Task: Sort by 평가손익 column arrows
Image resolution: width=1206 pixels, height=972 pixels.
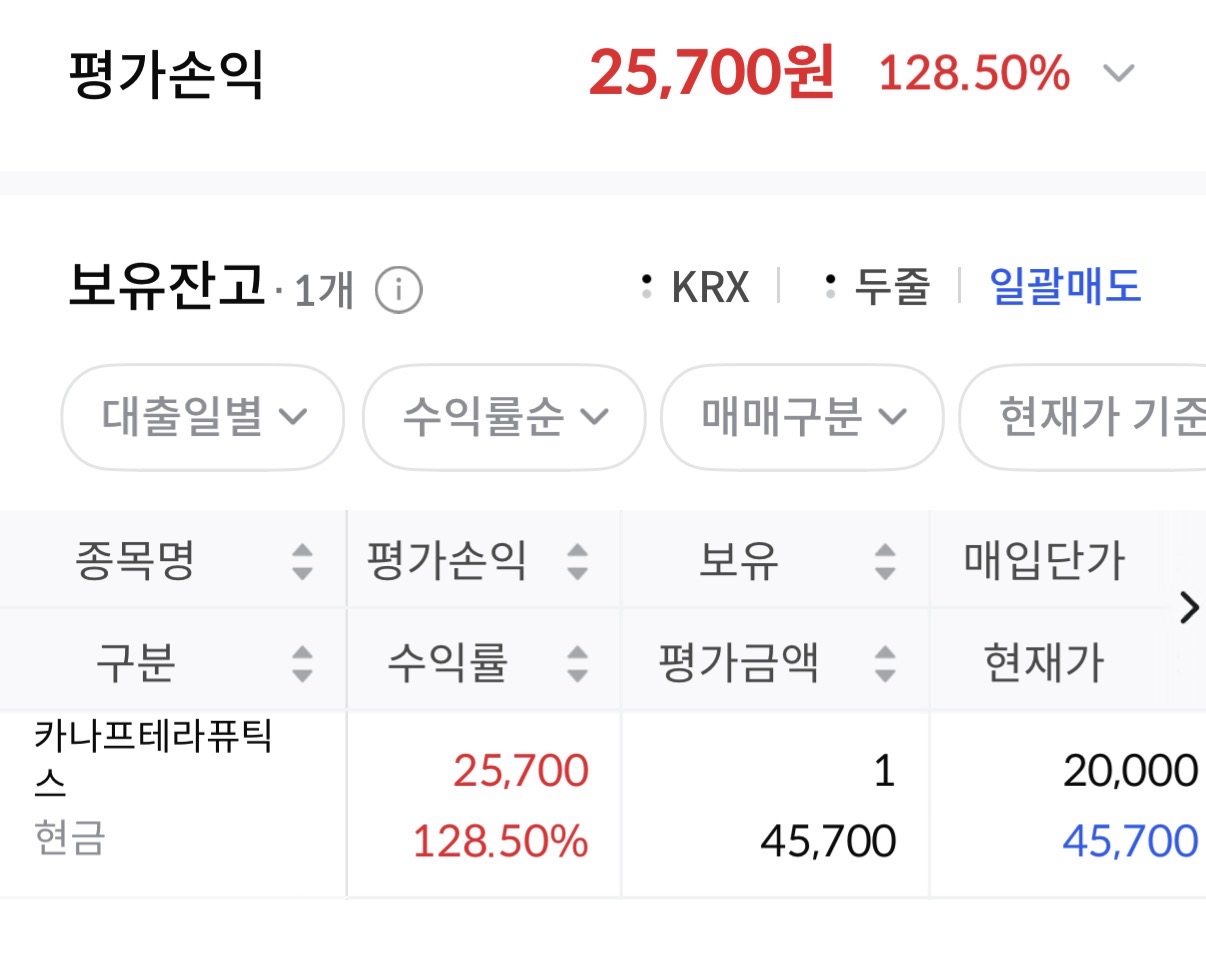Action: pos(577,561)
